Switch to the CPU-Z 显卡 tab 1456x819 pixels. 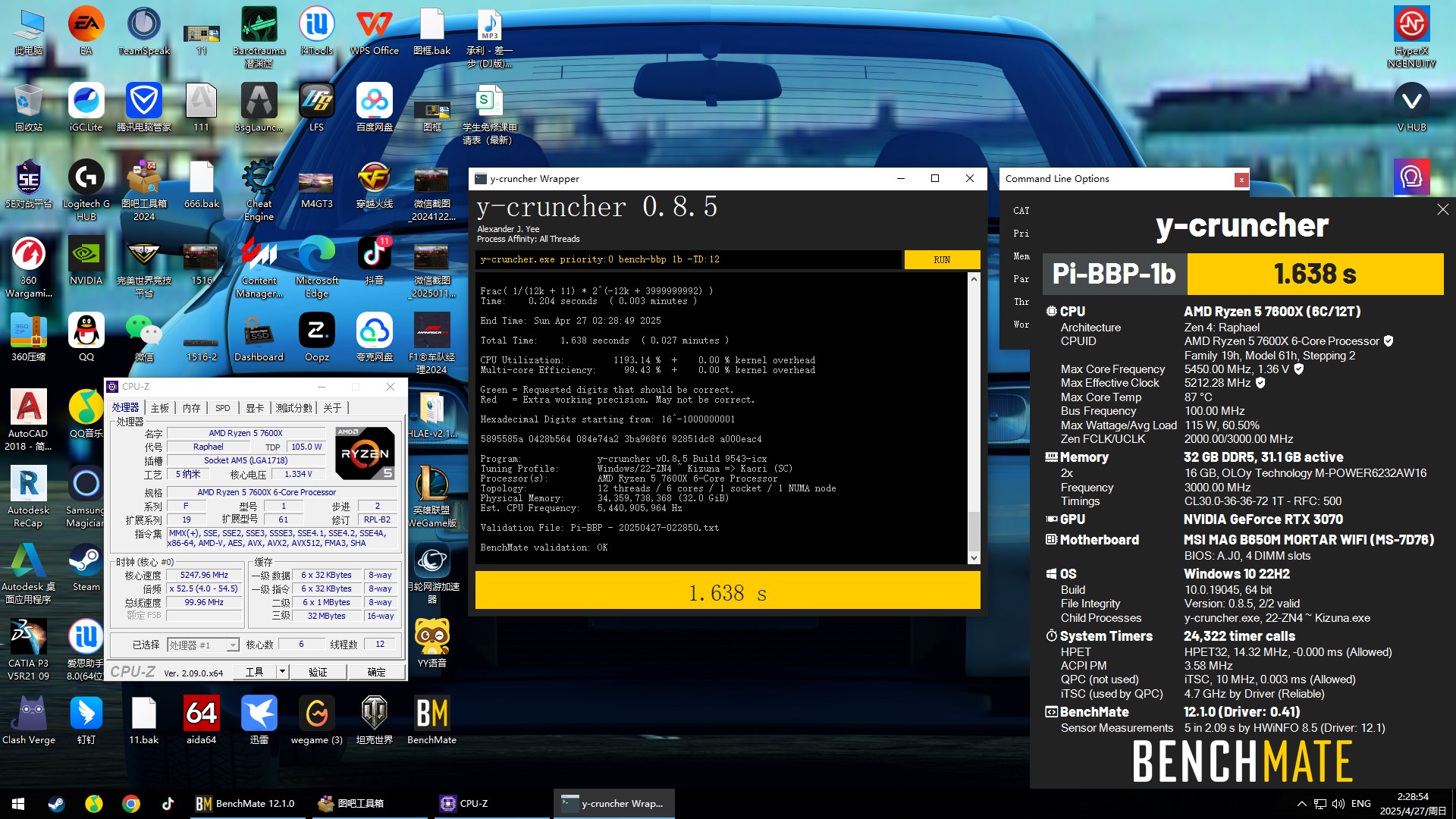[x=255, y=408]
